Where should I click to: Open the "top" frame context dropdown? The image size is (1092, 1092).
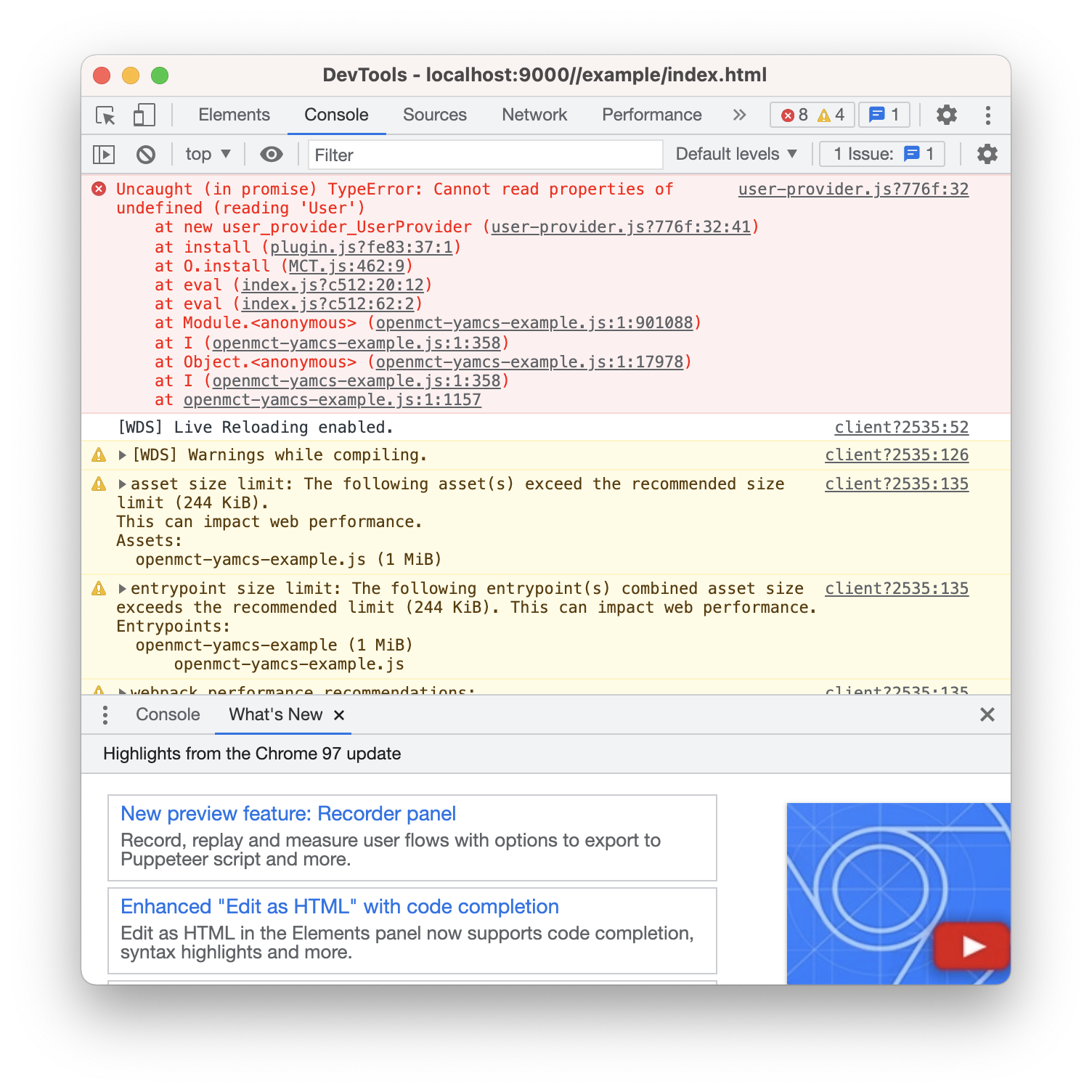pos(206,154)
